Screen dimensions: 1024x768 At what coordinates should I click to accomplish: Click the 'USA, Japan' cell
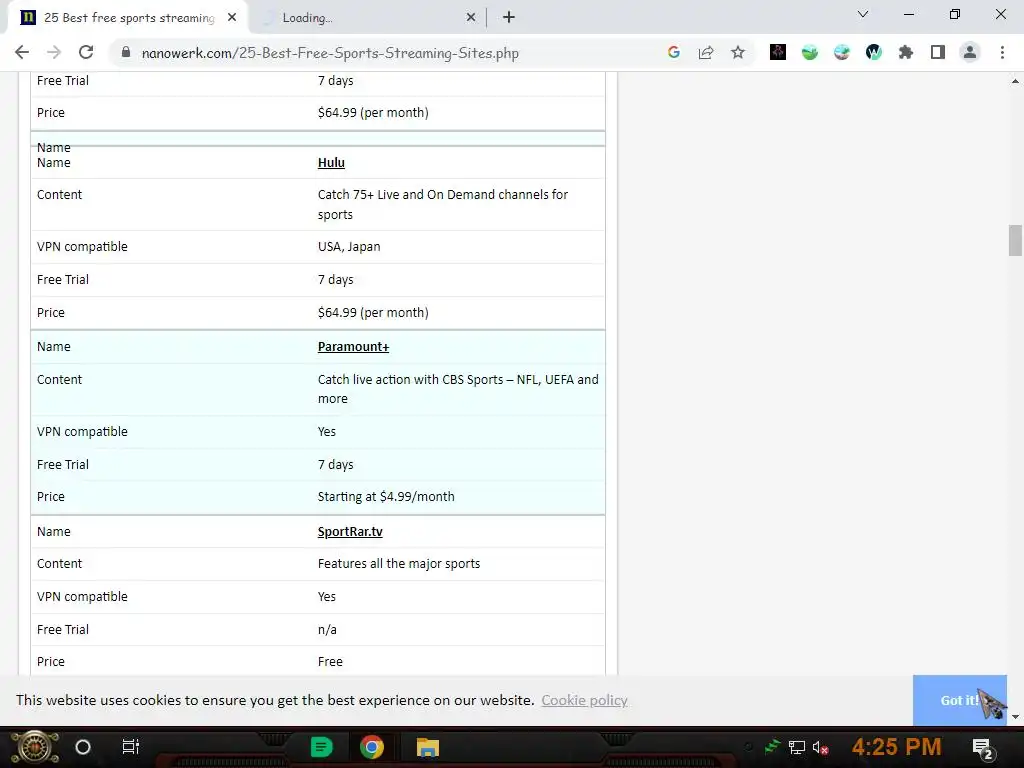pos(349,247)
